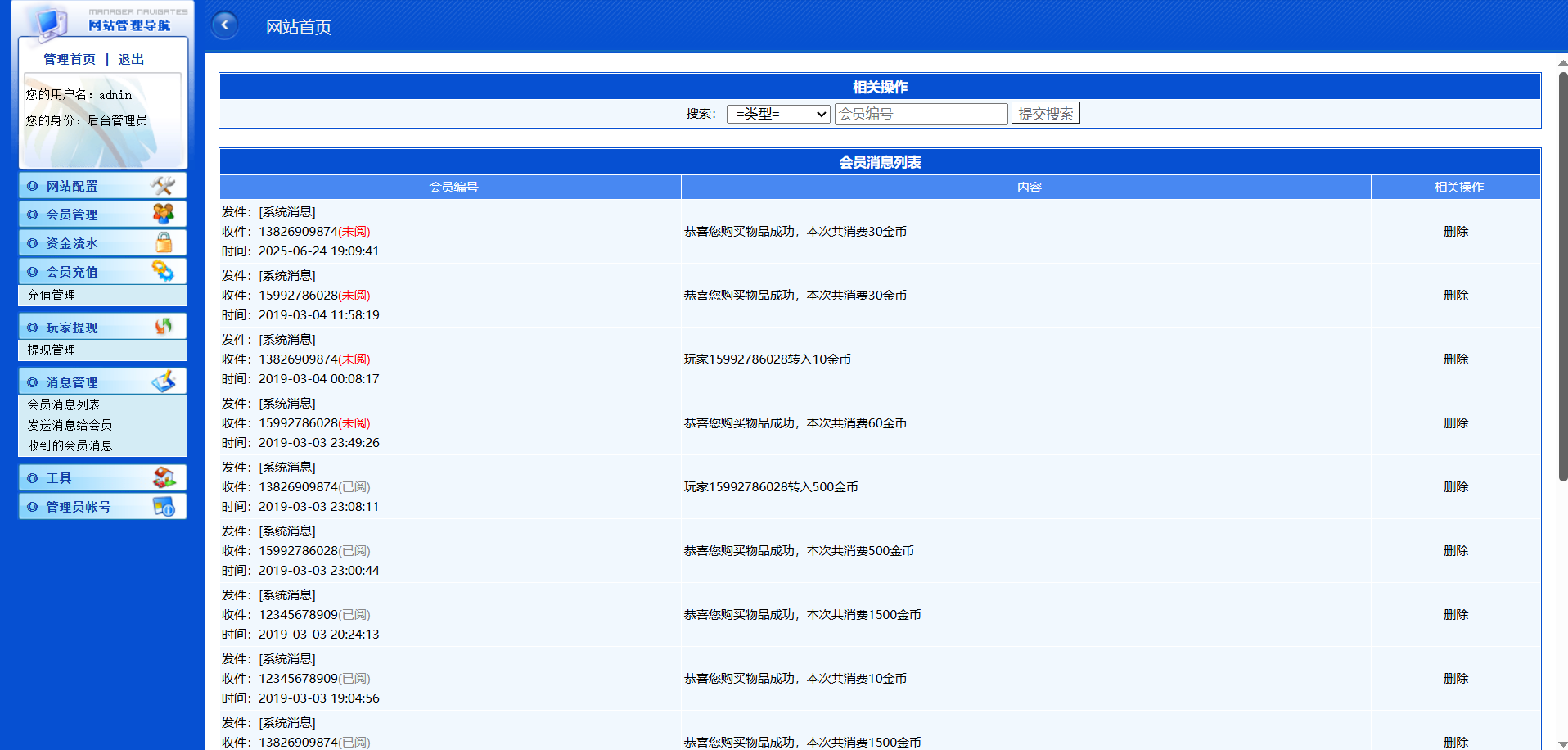Click text 玩家15992786028转入10金币
This screenshot has width=1568, height=750.
tap(768, 359)
